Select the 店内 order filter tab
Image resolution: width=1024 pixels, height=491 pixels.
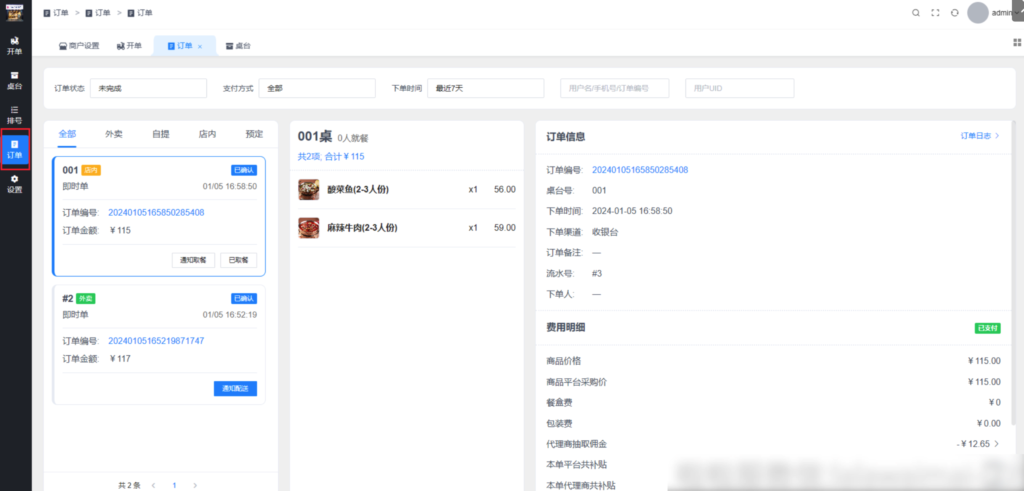coord(208,134)
